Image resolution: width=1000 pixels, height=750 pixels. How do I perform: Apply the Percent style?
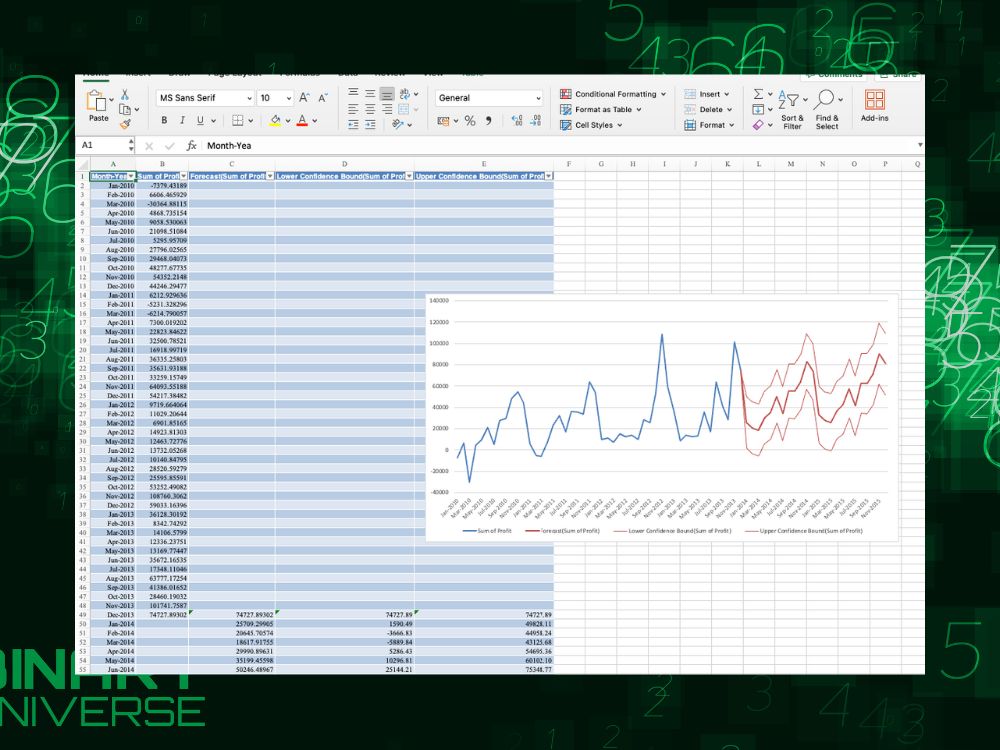point(470,121)
